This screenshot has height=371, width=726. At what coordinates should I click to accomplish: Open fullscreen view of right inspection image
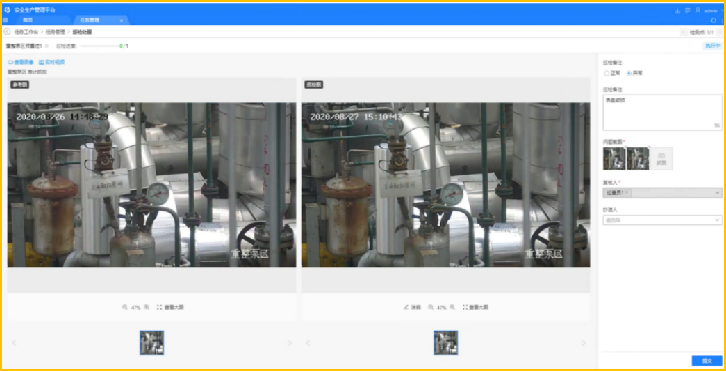pos(476,307)
